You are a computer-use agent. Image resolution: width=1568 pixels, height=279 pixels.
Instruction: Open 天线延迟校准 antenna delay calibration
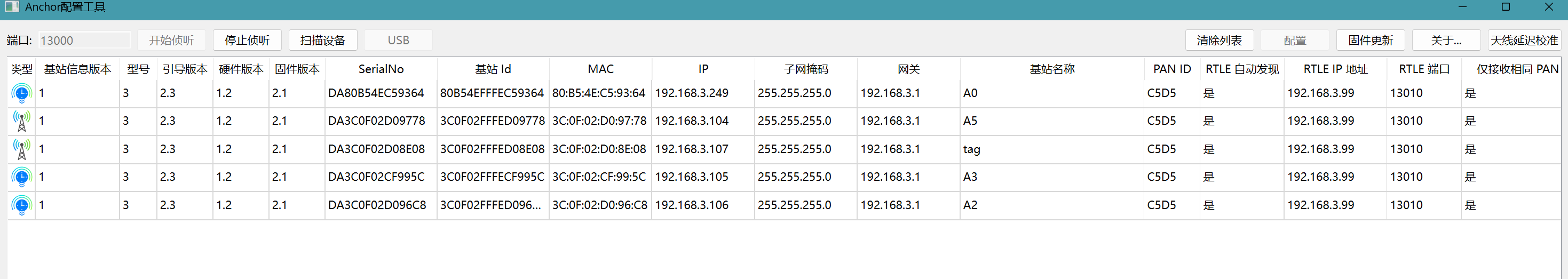pos(1524,40)
